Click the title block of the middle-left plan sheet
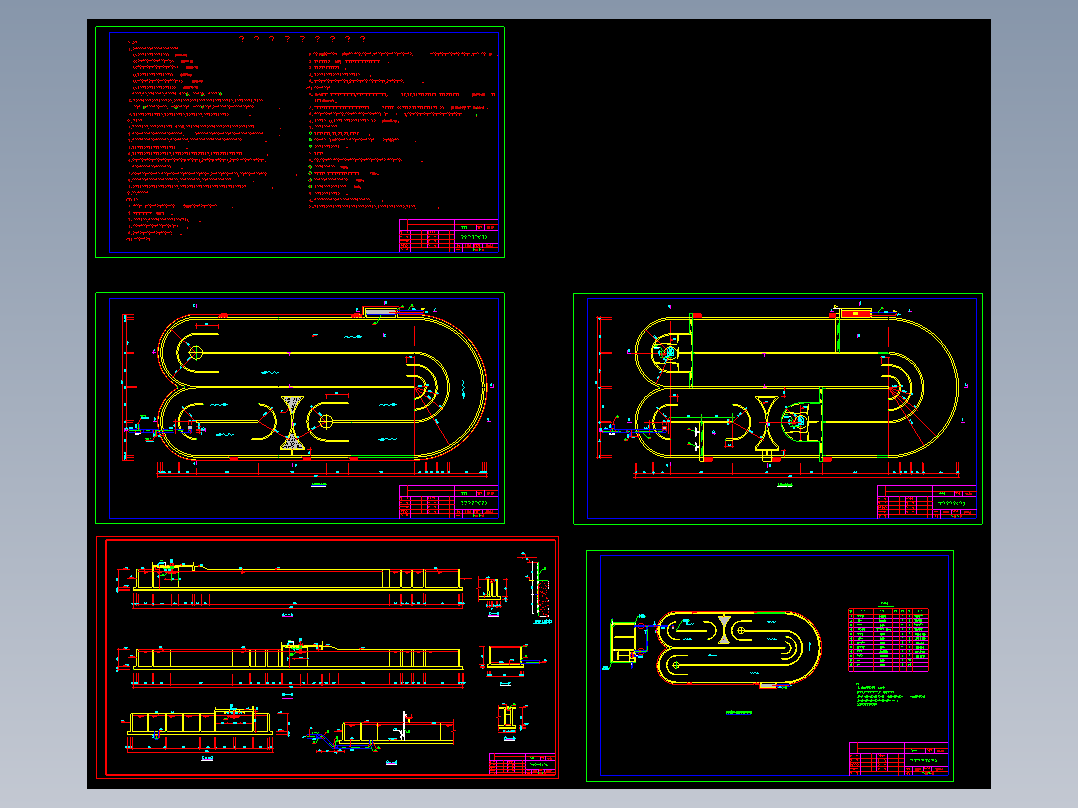 click(x=448, y=501)
